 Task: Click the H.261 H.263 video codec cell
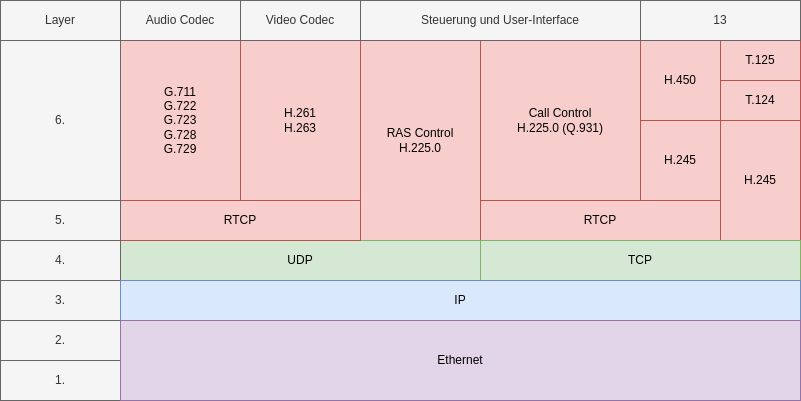tap(300, 120)
